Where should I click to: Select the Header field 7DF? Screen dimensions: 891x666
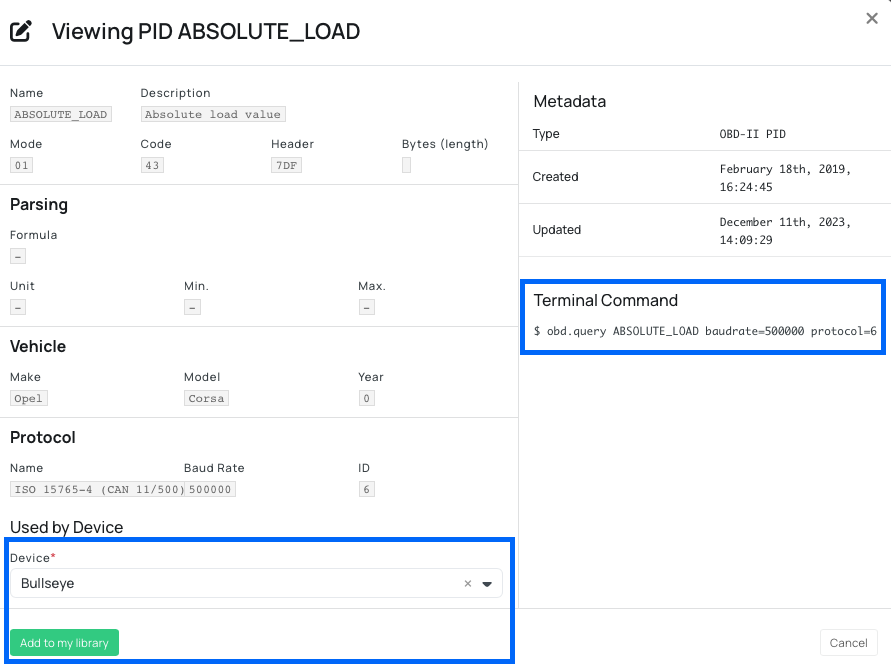coord(285,165)
